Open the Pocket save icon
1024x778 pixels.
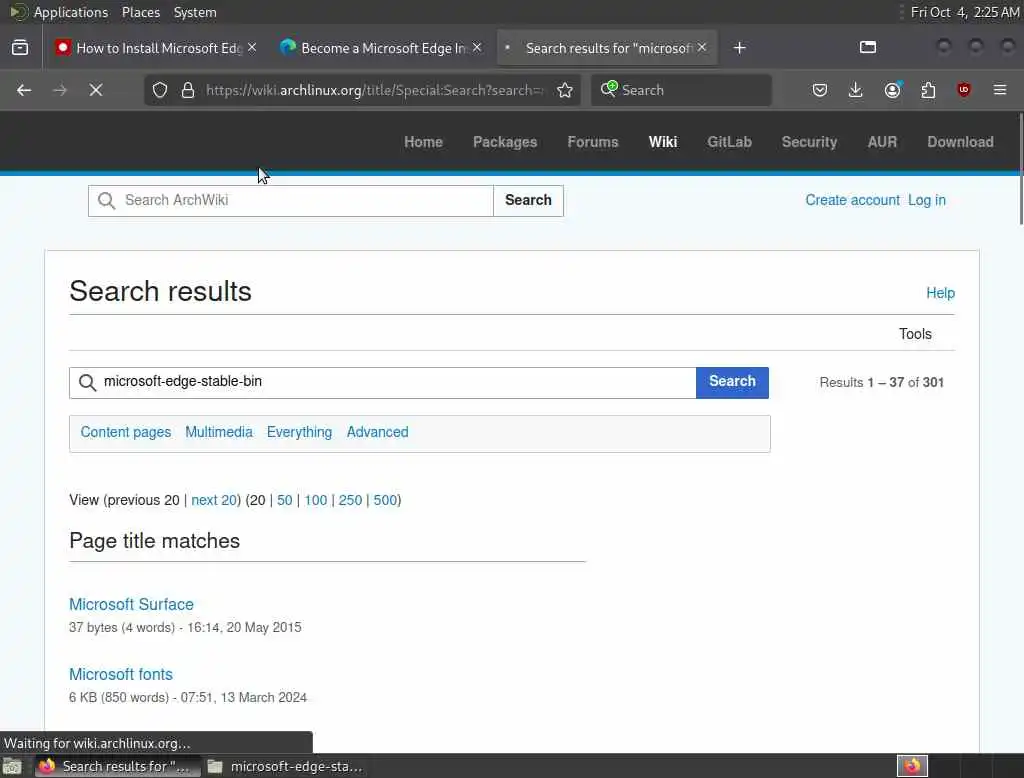coord(820,90)
